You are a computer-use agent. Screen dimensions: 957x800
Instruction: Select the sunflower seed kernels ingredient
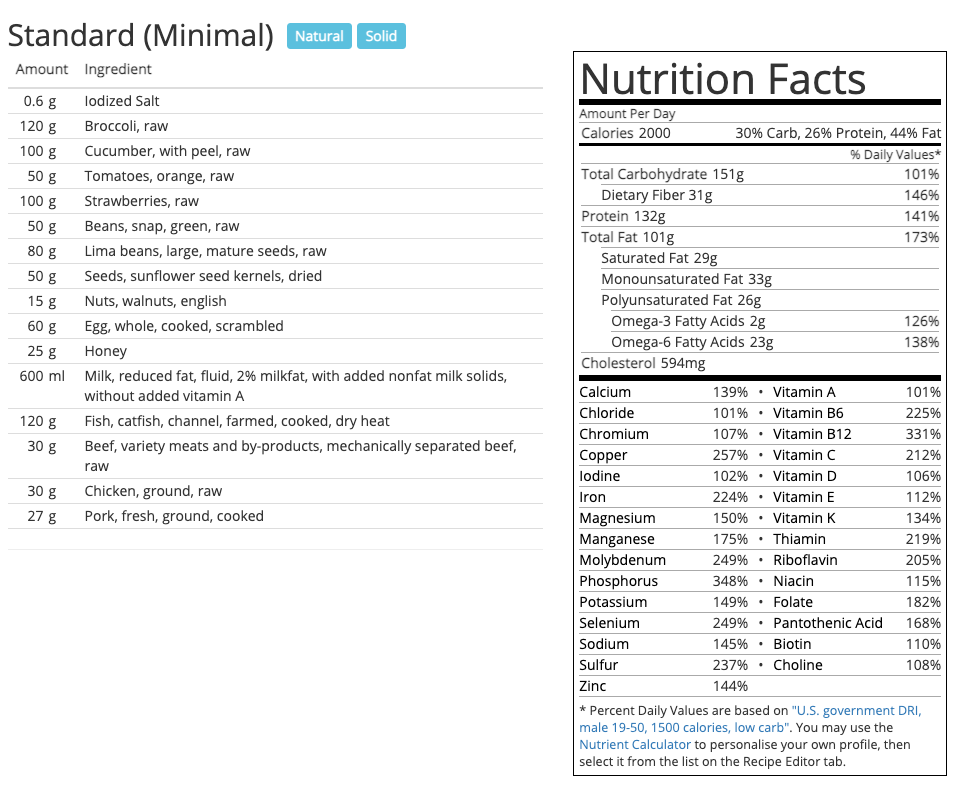click(203, 276)
